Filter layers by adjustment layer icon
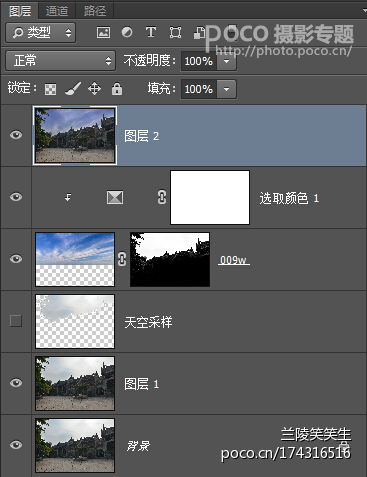This screenshot has width=367, height=477. pyautogui.click(x=127, y=32)
